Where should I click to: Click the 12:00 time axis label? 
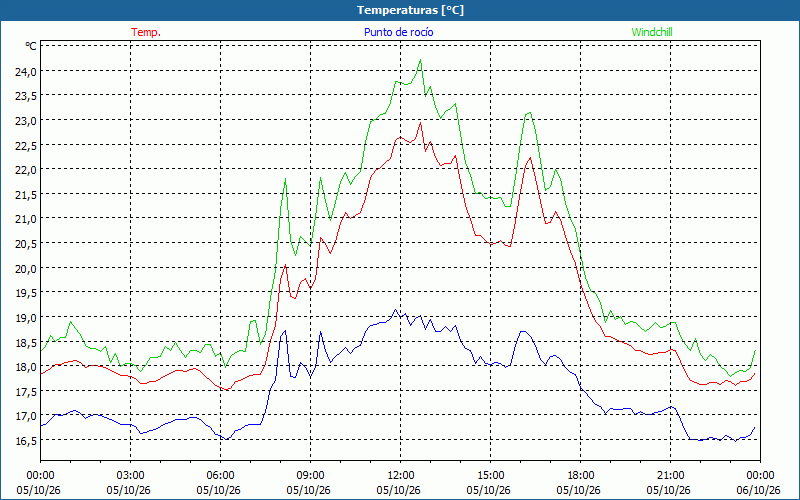tap(401, 477)
